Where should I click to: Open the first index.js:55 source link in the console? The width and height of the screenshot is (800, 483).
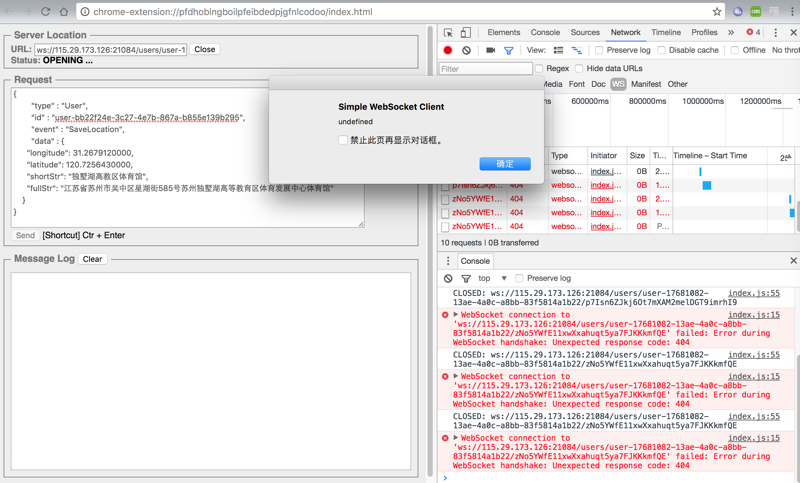[x=754, y=293]
